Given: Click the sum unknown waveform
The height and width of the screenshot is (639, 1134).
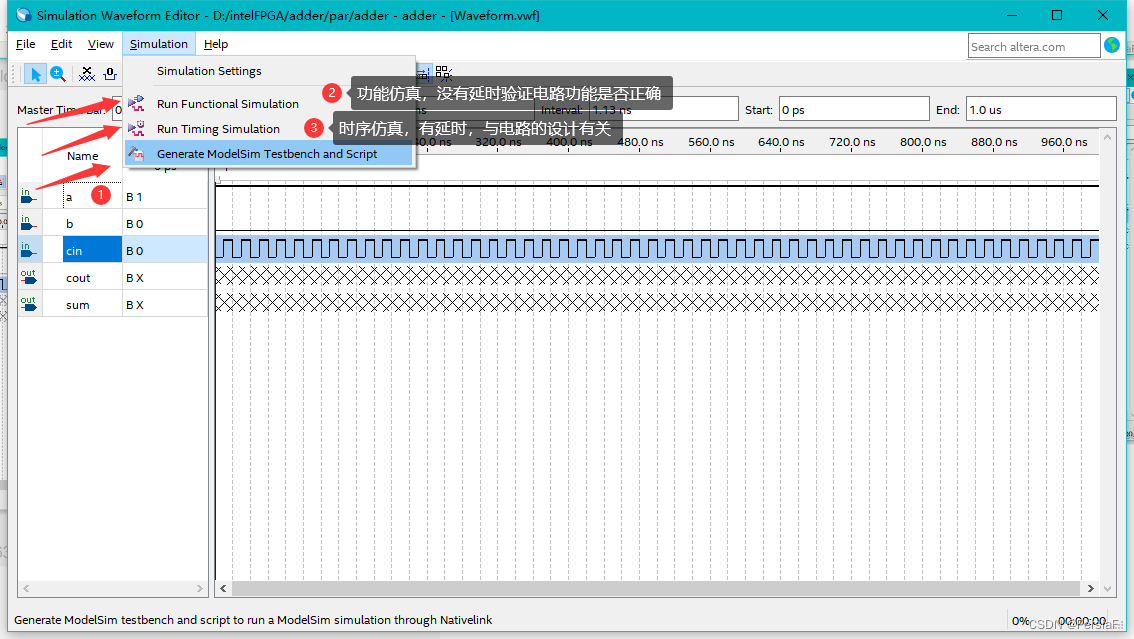Looking at the screenshot, I should (x=657, y=302).
